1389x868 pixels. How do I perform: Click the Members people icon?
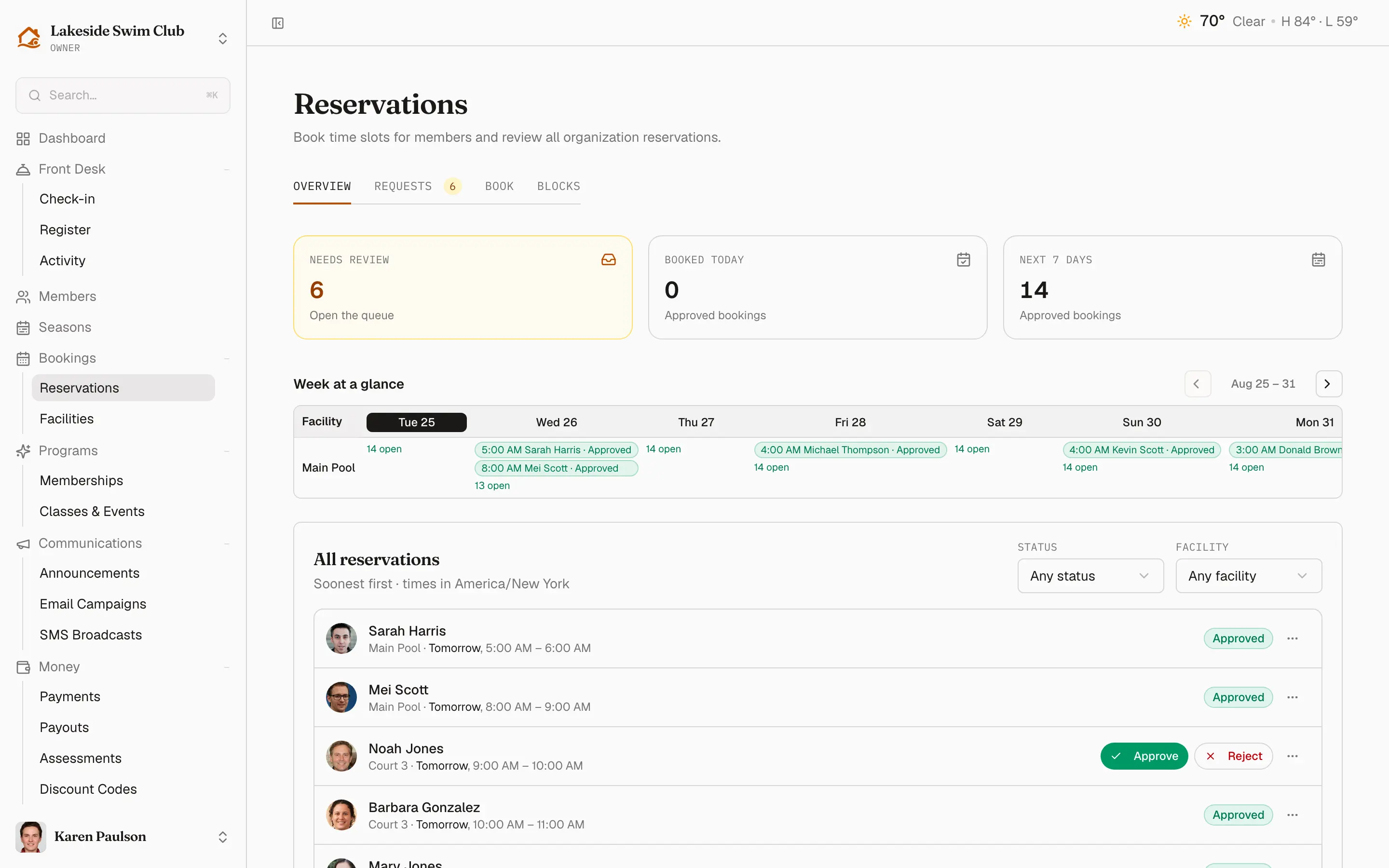click(x=23, y=297)
